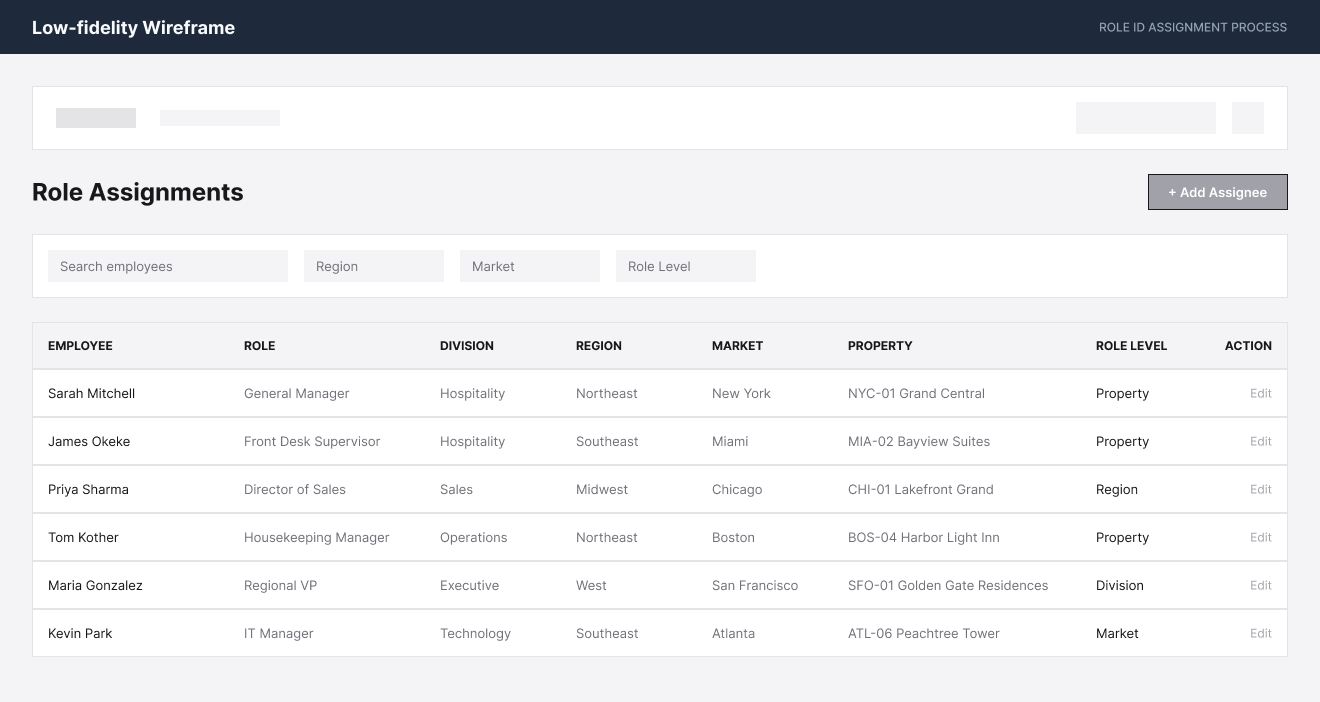Click the San Francisco market cell

(x=755, y=585)
